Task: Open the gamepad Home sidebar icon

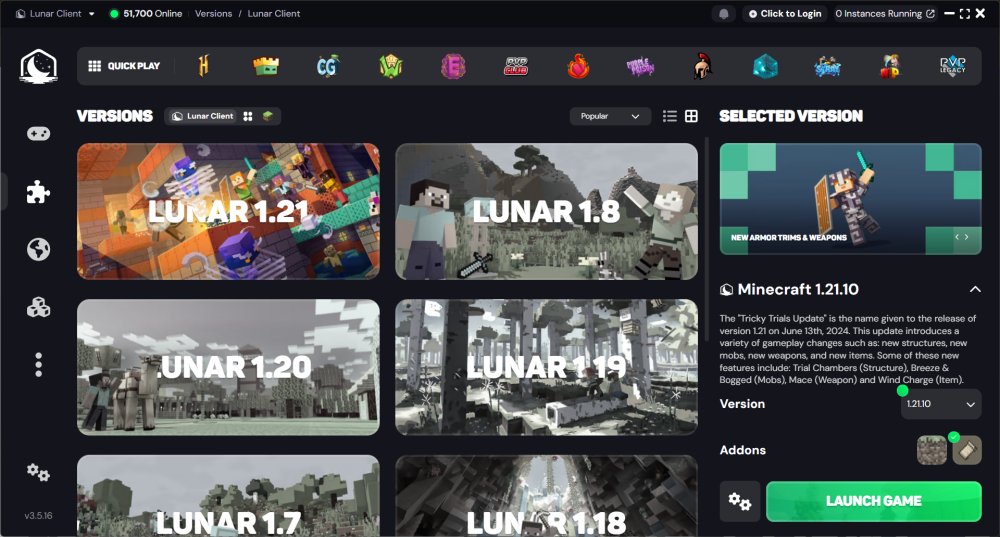Action: [38, 133]
